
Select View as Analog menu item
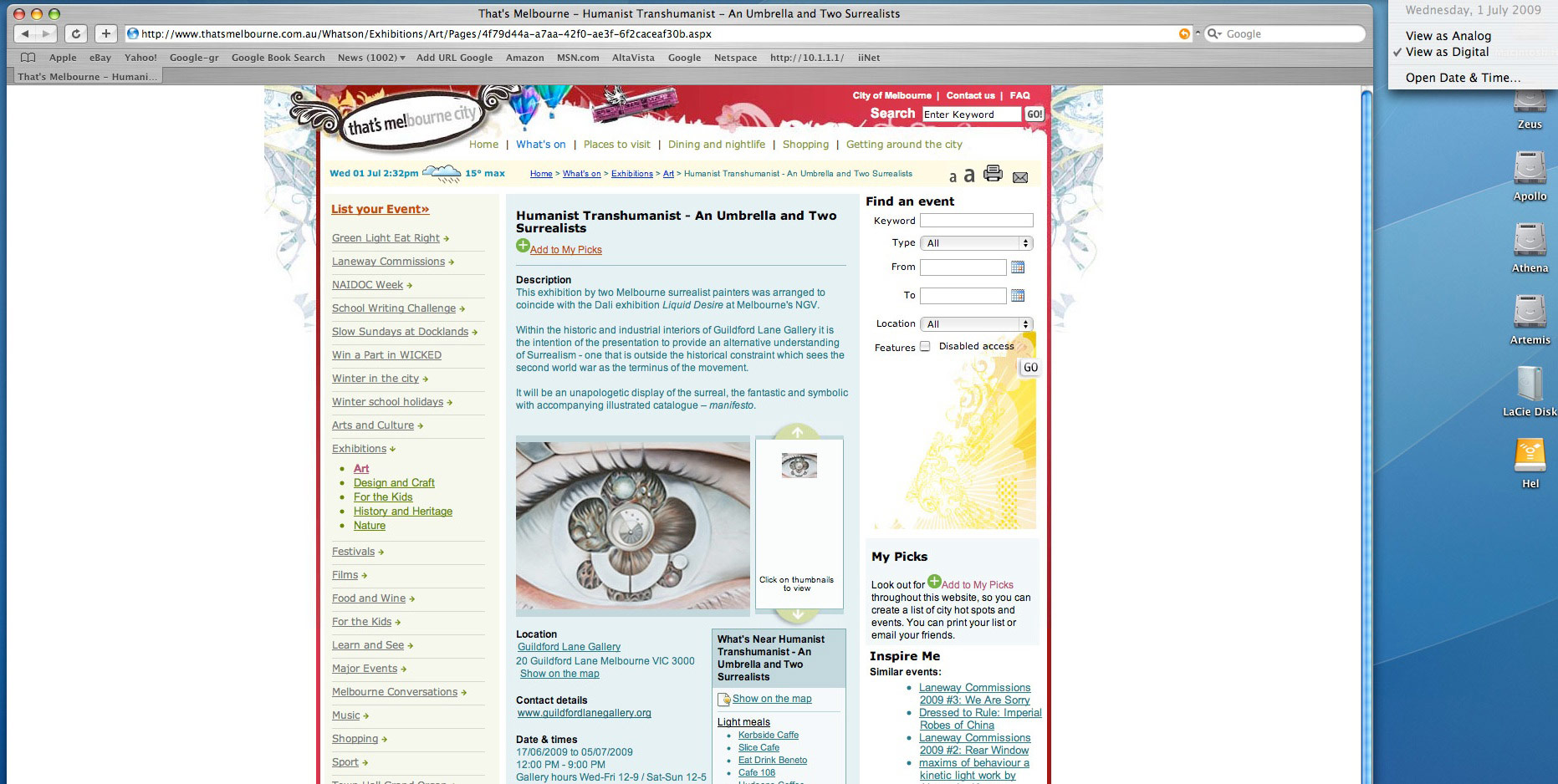coord(1448,36)
